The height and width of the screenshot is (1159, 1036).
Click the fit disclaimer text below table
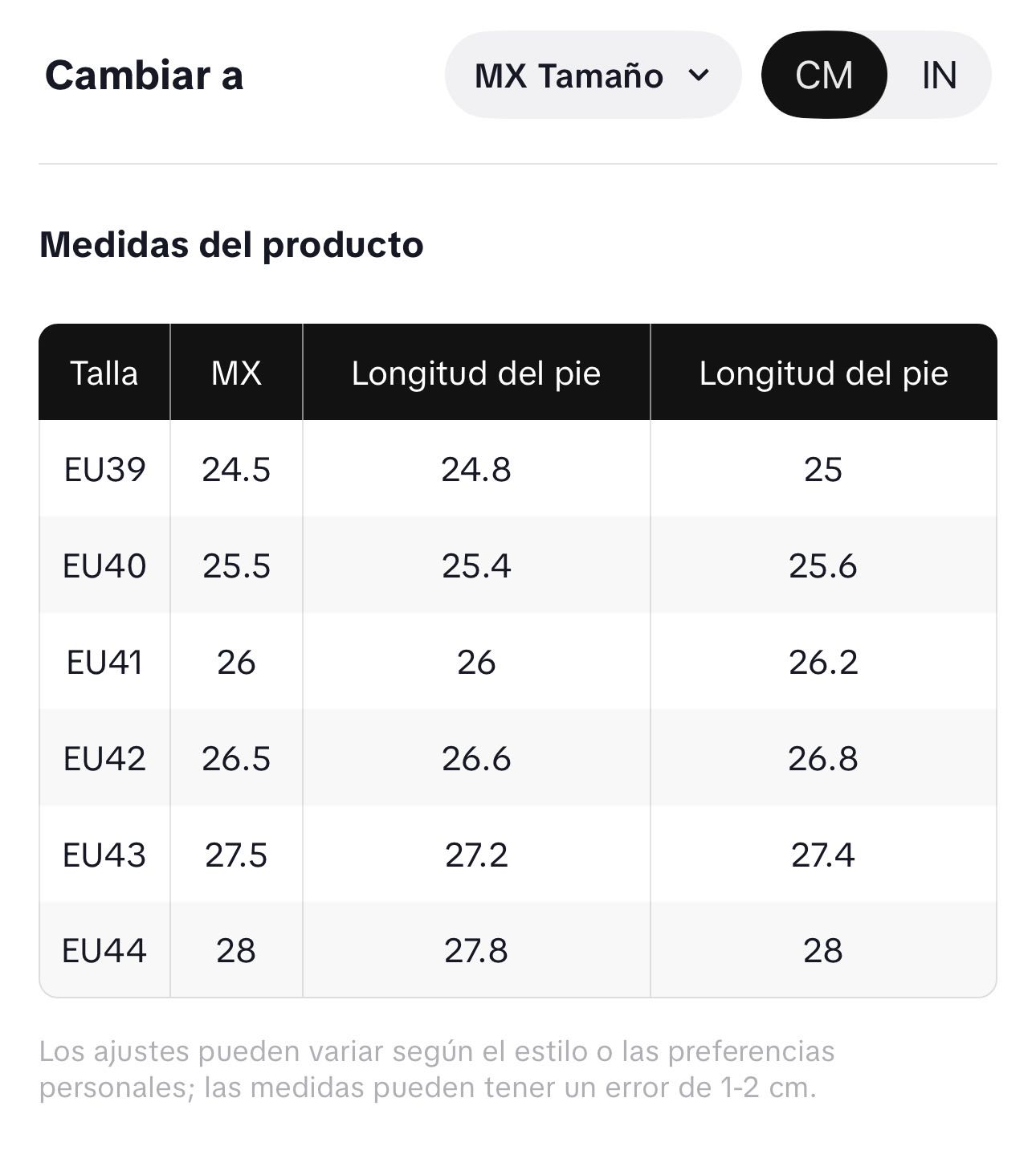pyautogui.click(x=437, y=1069)
